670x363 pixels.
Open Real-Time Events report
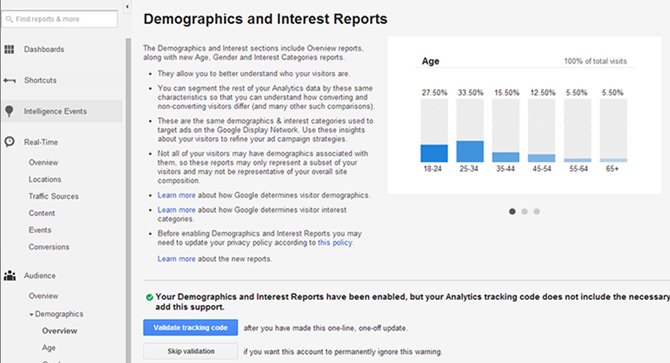coord(40,230)
